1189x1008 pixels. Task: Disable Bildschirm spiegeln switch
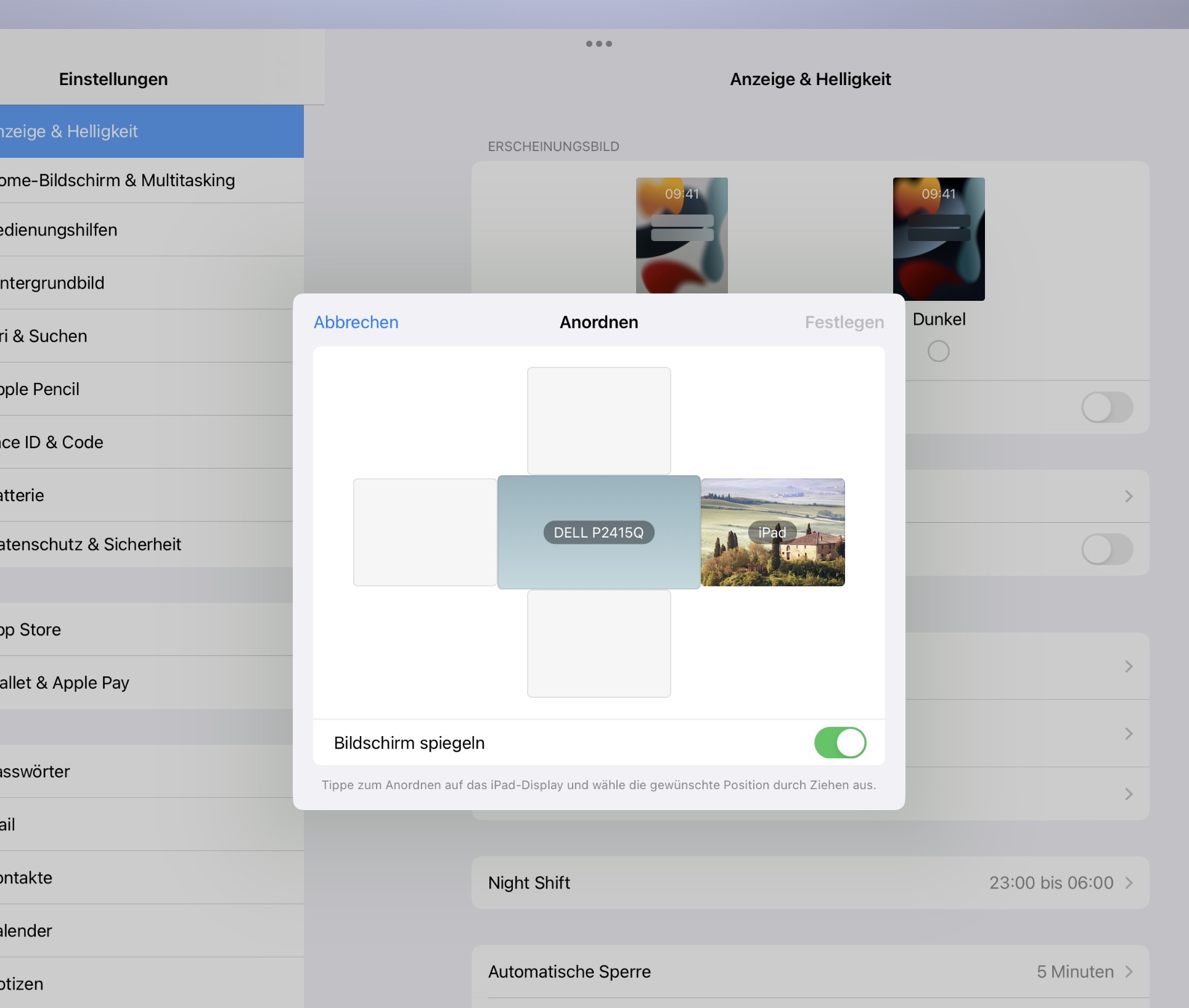click(x=840, y=742)
